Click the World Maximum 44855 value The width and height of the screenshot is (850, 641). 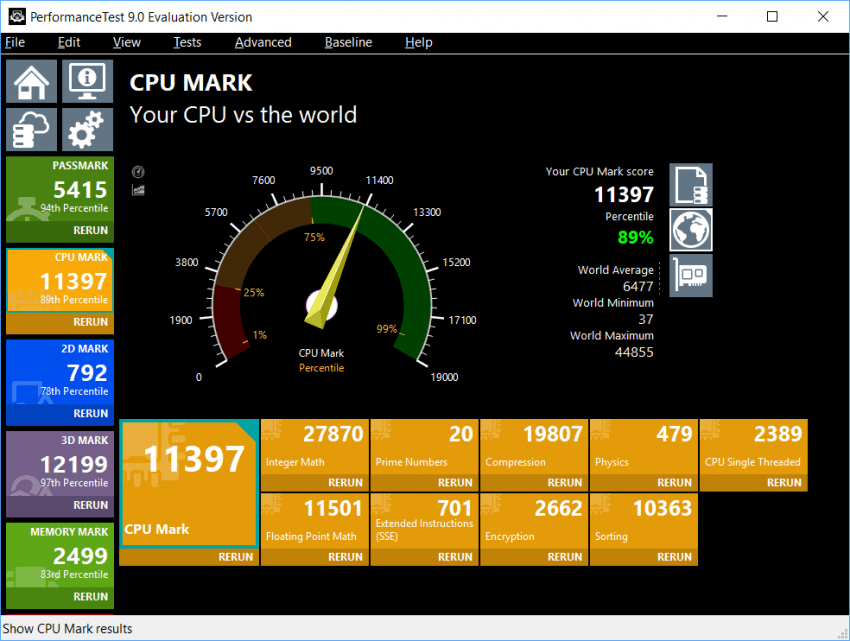634,352
